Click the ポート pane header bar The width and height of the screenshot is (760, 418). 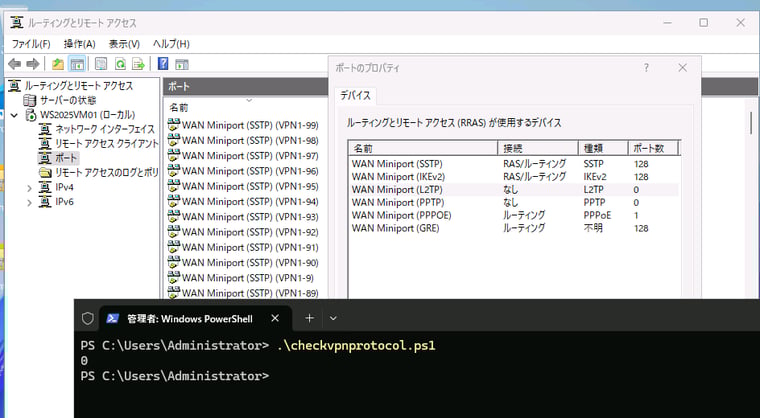pos(245,86)
